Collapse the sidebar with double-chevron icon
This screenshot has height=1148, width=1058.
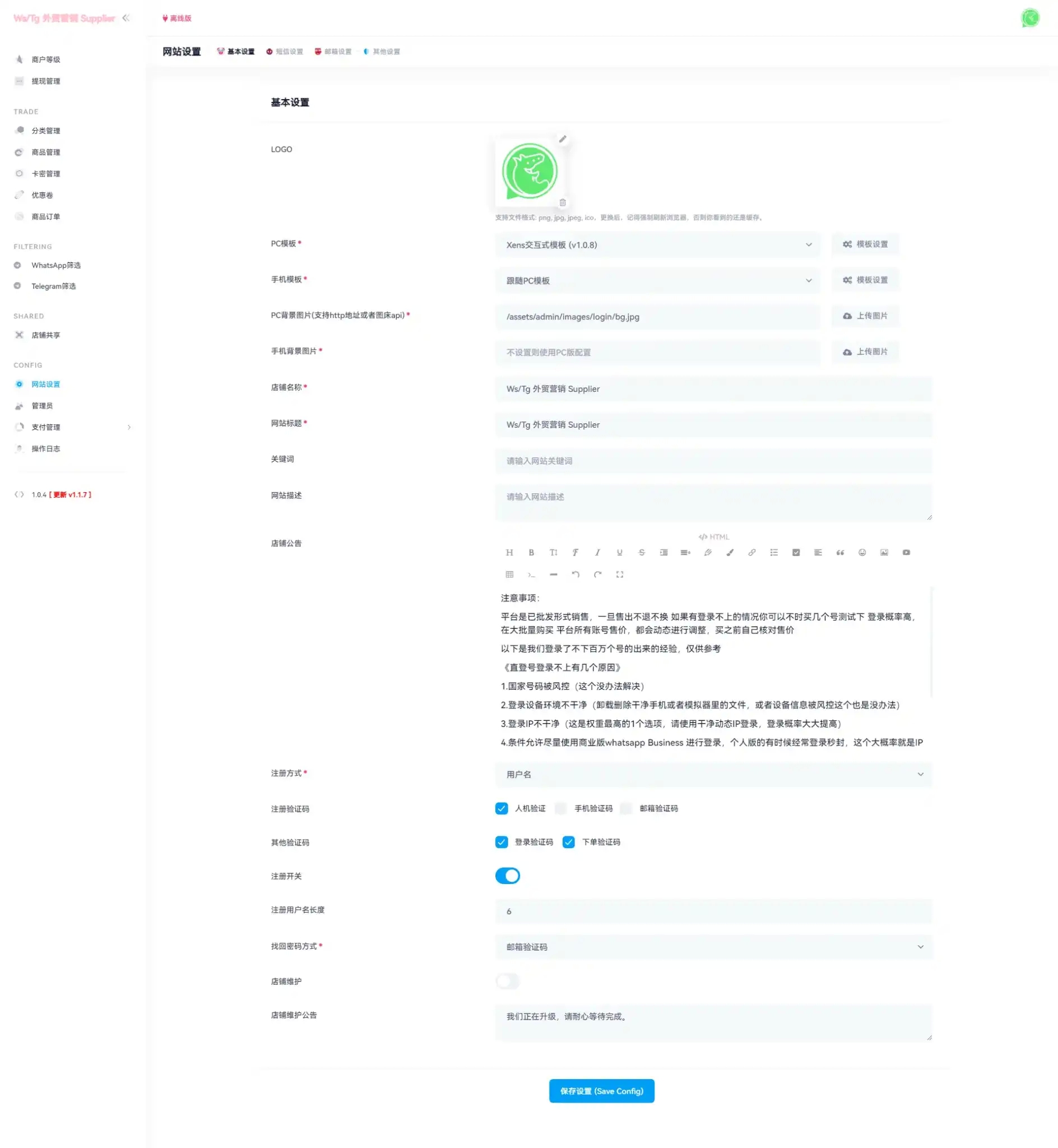coord(126,18)
